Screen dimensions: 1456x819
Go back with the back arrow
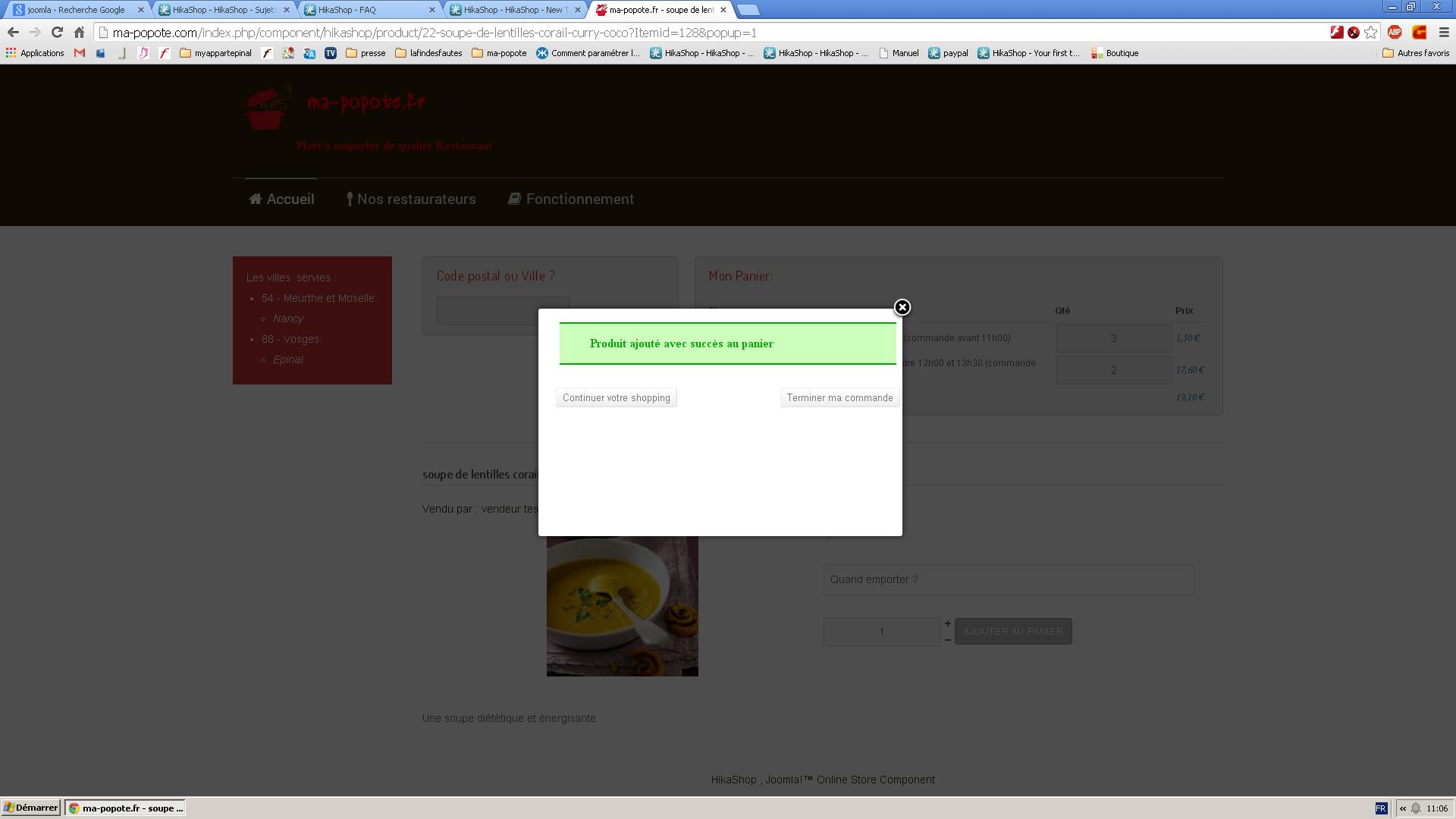point(13,33)
